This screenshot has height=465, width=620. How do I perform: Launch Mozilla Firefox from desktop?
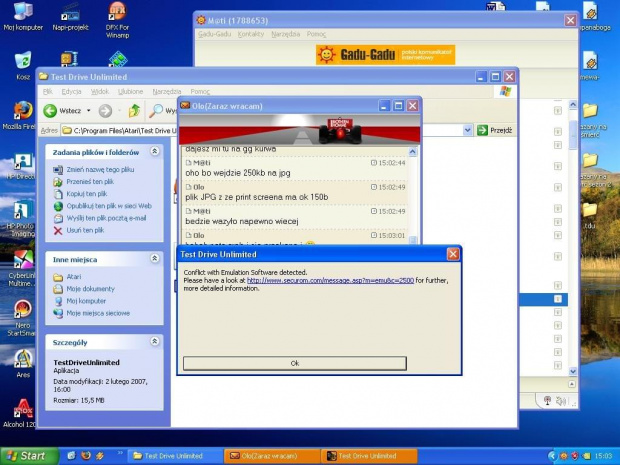point(20,115)
